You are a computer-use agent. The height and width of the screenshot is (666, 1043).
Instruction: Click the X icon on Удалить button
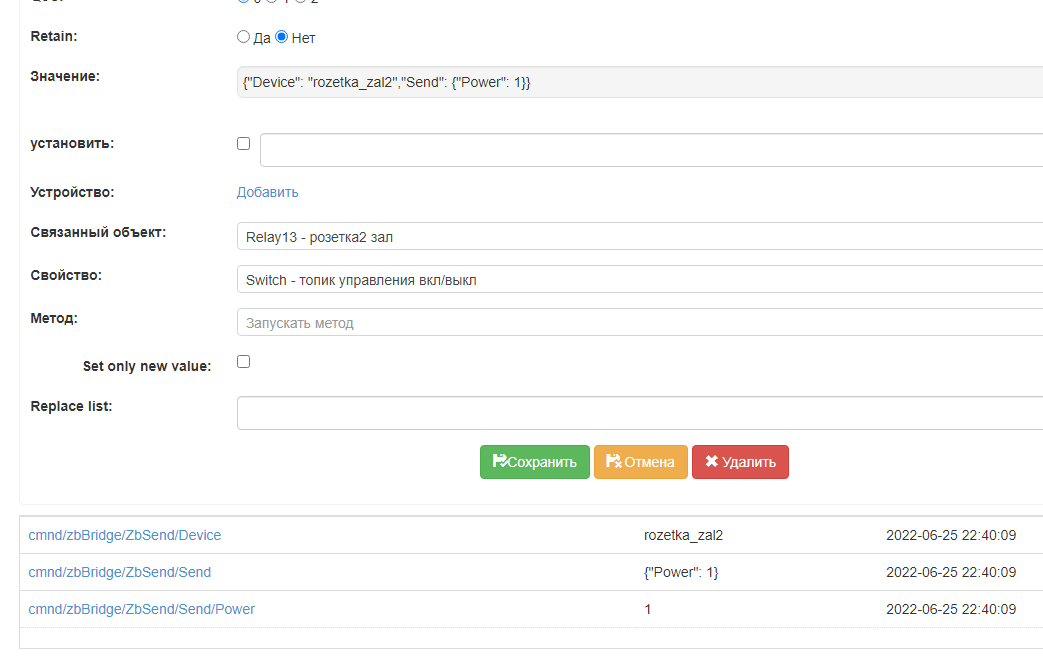tap(711, 462)
